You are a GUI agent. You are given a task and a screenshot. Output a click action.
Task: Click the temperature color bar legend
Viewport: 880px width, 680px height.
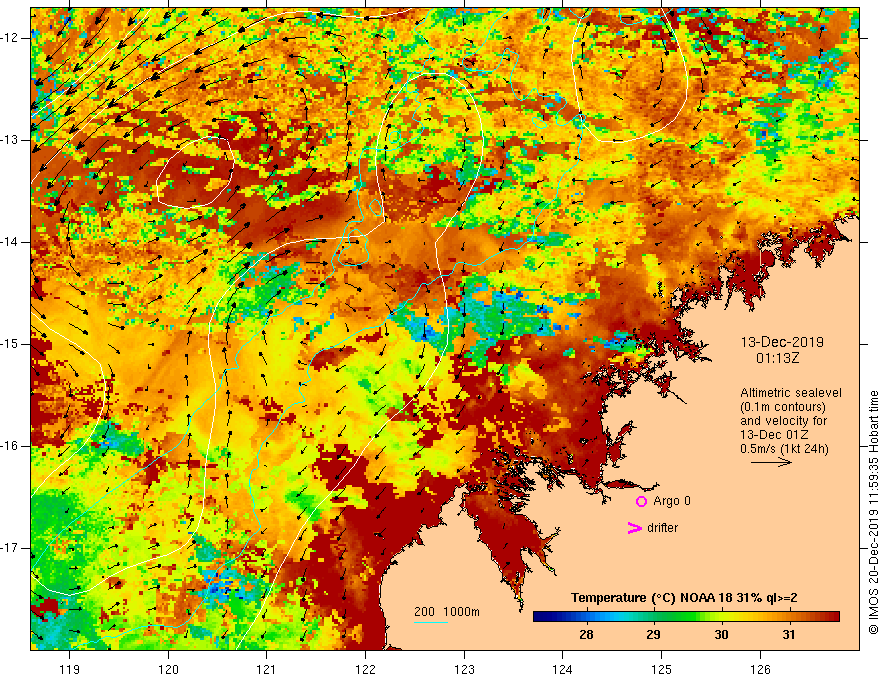[x=686, y=617]
